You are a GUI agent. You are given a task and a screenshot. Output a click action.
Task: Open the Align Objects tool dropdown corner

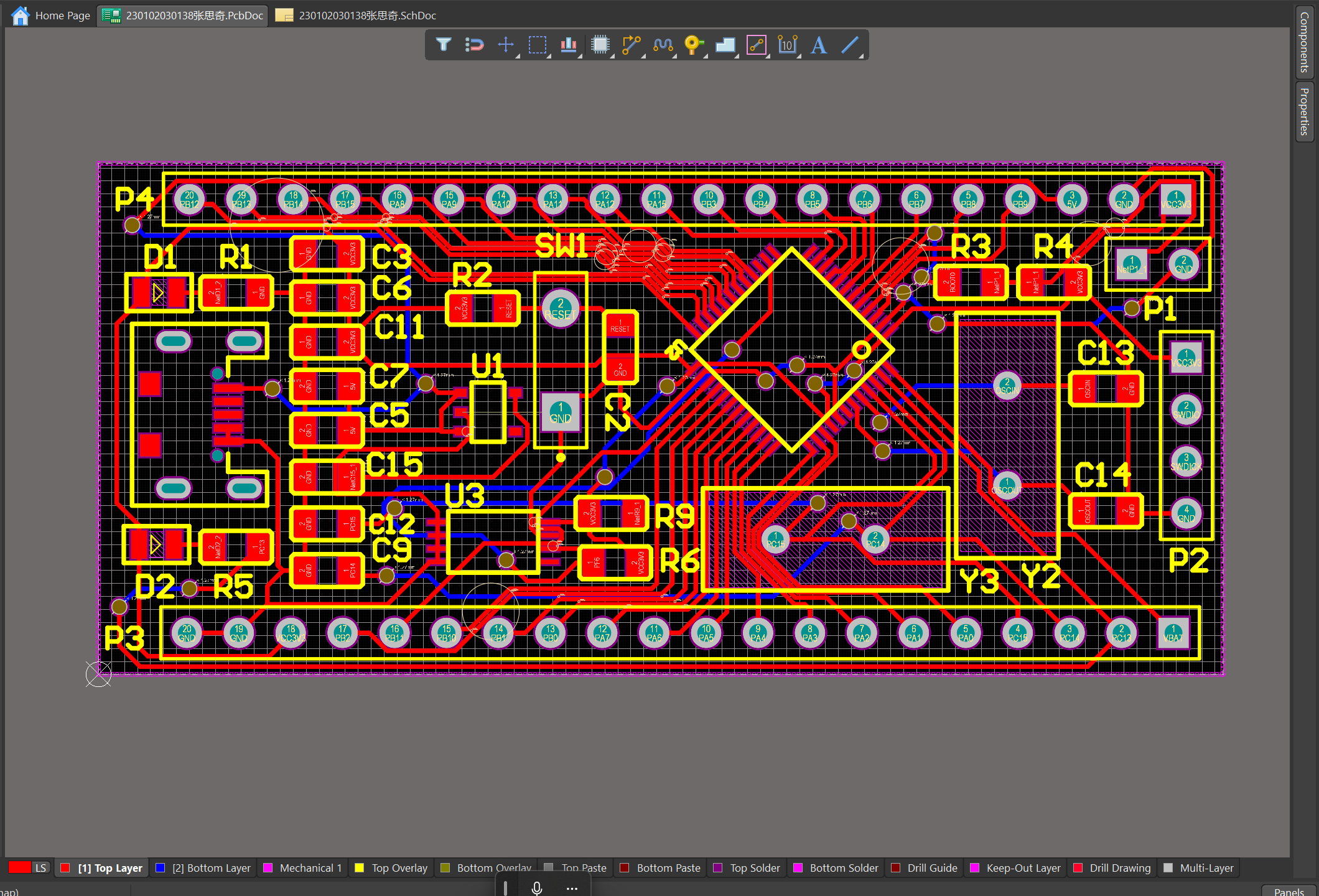pos(580,57)
